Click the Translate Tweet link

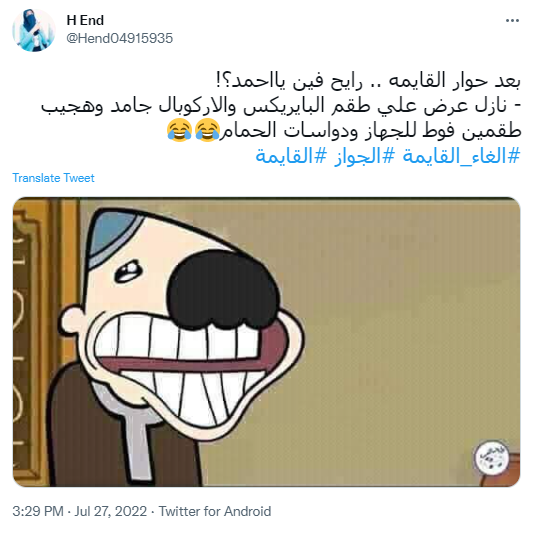pyautogui.click(x=53, y=178)
